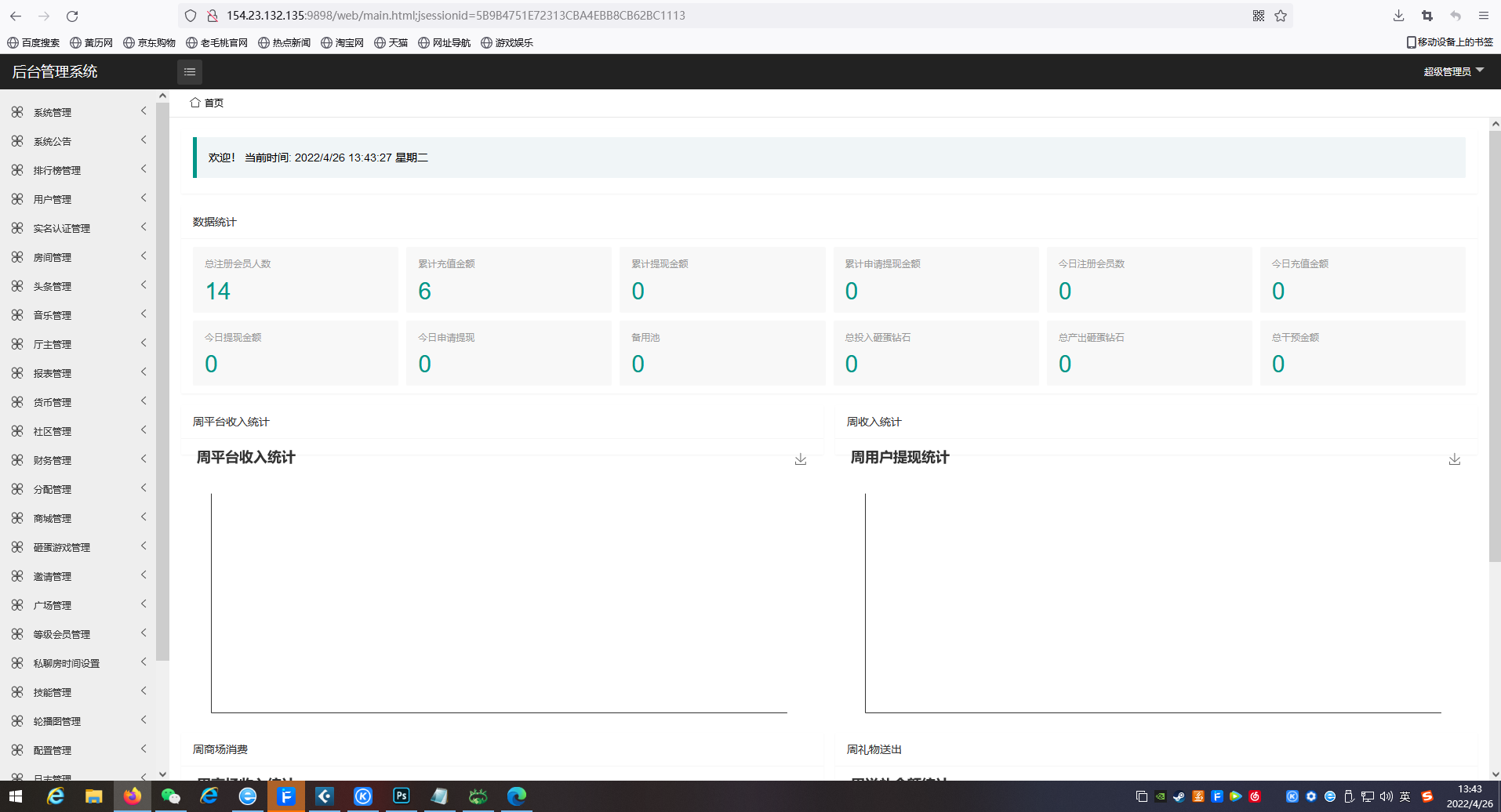This screenshot has height=812, width=1501.
Task: Open the 砸蛋游戏管理 menu item
Action: pos(61,547)
